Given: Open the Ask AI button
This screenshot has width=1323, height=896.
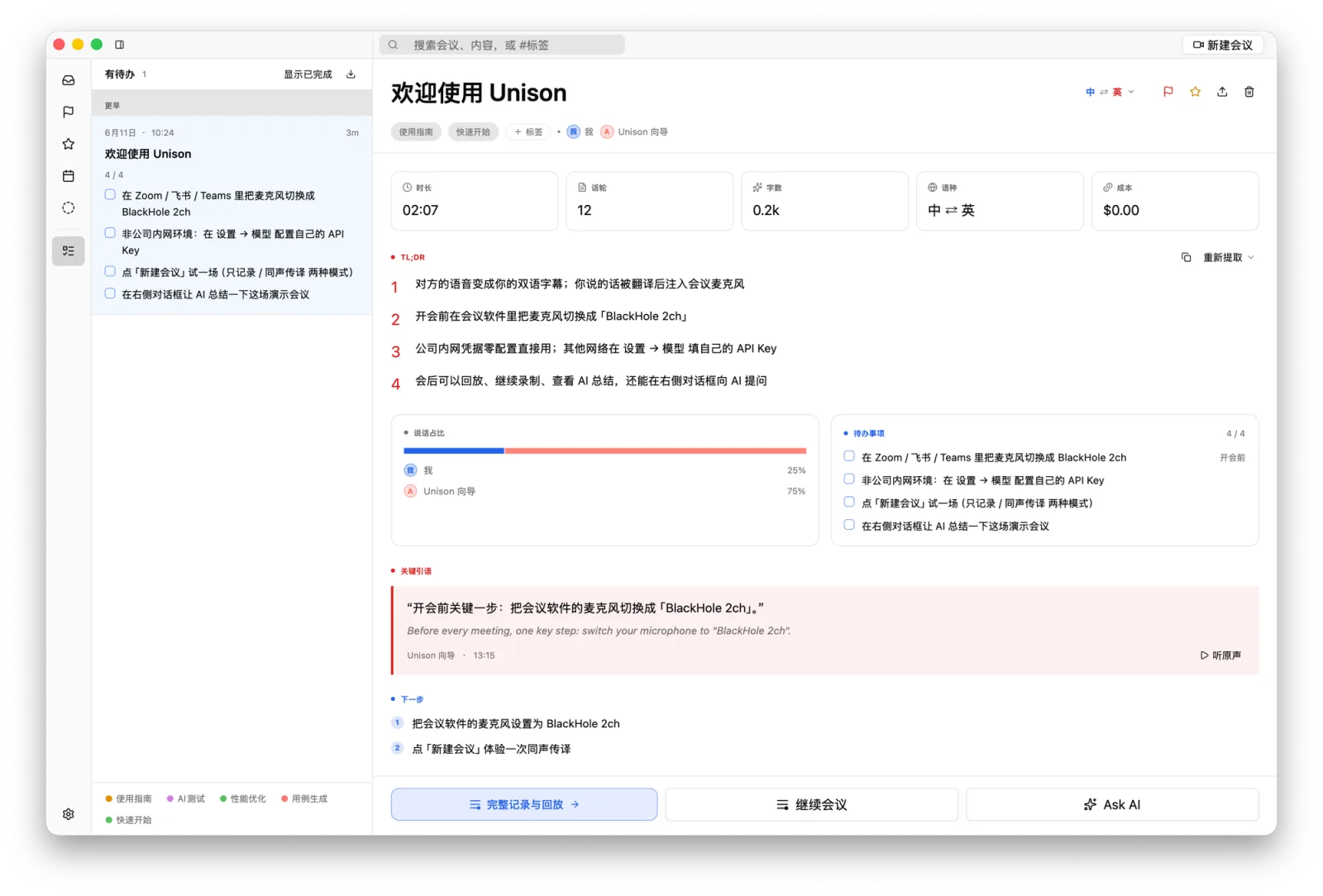Looking at the screenshot, I should click(x=1112, y=804).
